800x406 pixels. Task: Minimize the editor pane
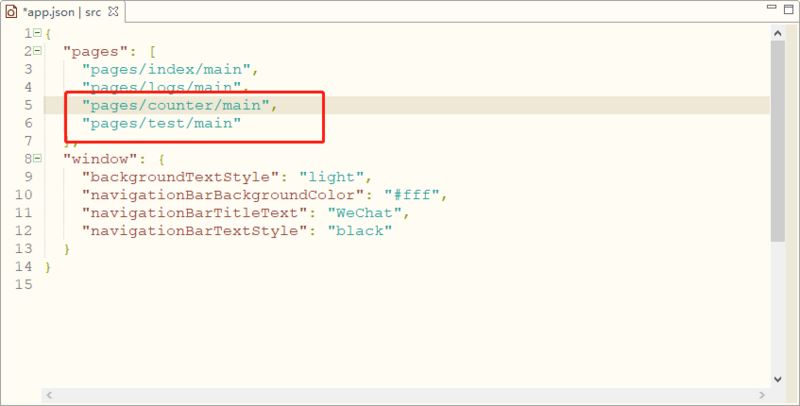tap(771, 8)
